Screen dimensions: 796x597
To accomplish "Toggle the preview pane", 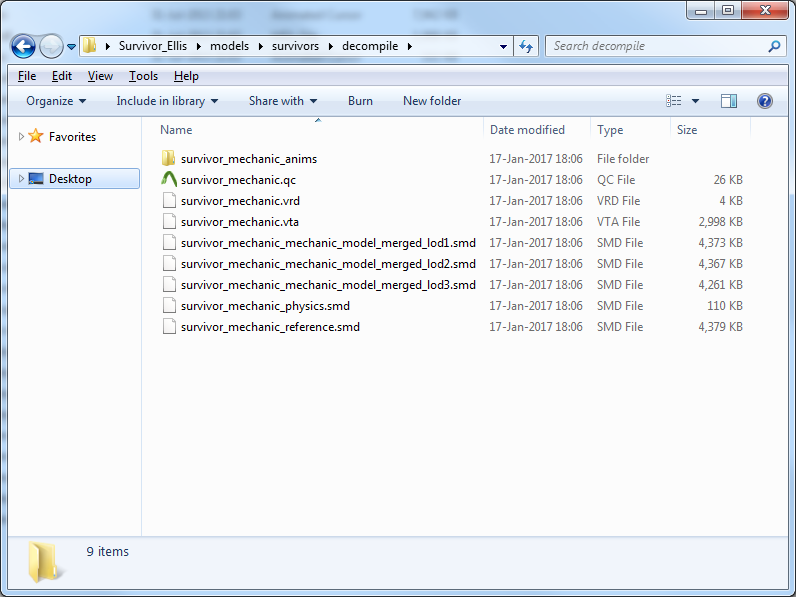I will coord(729,101).
